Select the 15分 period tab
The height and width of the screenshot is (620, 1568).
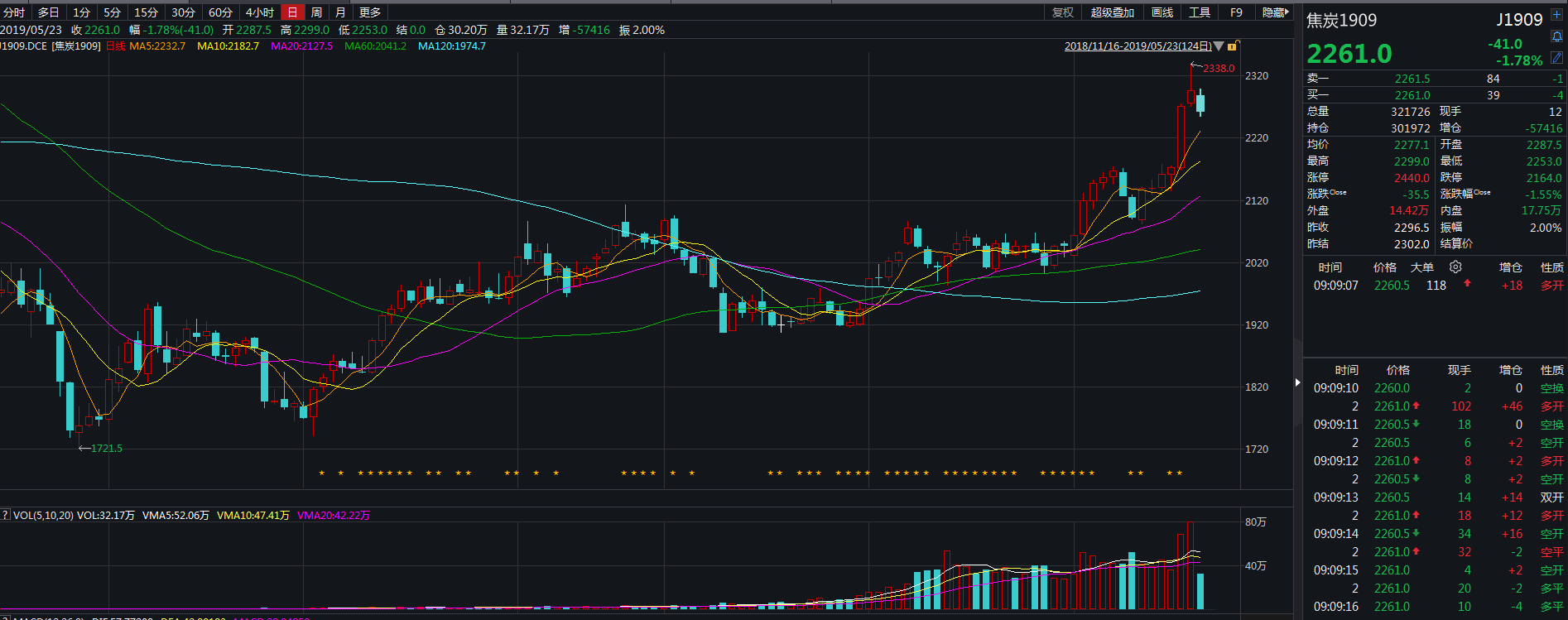click(x=146, y=12)
